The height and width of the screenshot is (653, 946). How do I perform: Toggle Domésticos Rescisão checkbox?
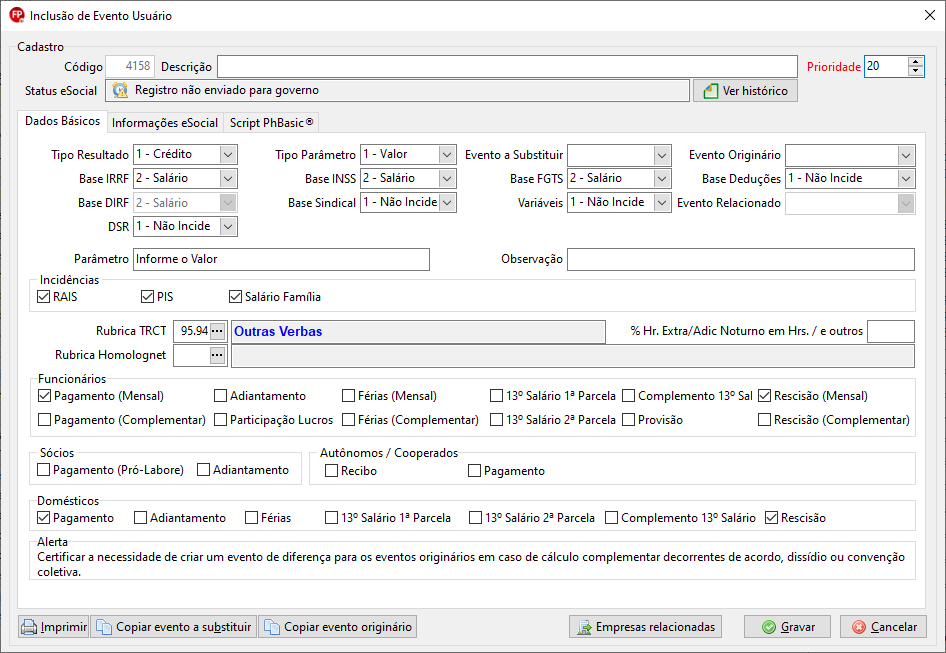click(771, 518)
